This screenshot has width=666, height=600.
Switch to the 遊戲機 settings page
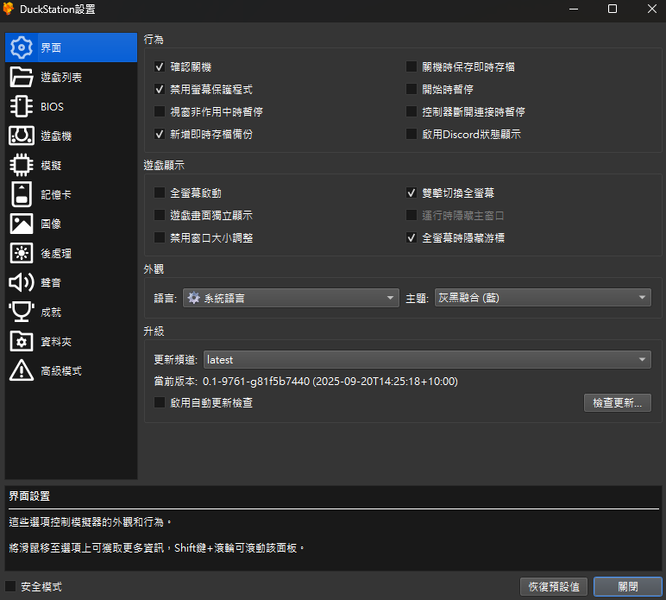71,136
